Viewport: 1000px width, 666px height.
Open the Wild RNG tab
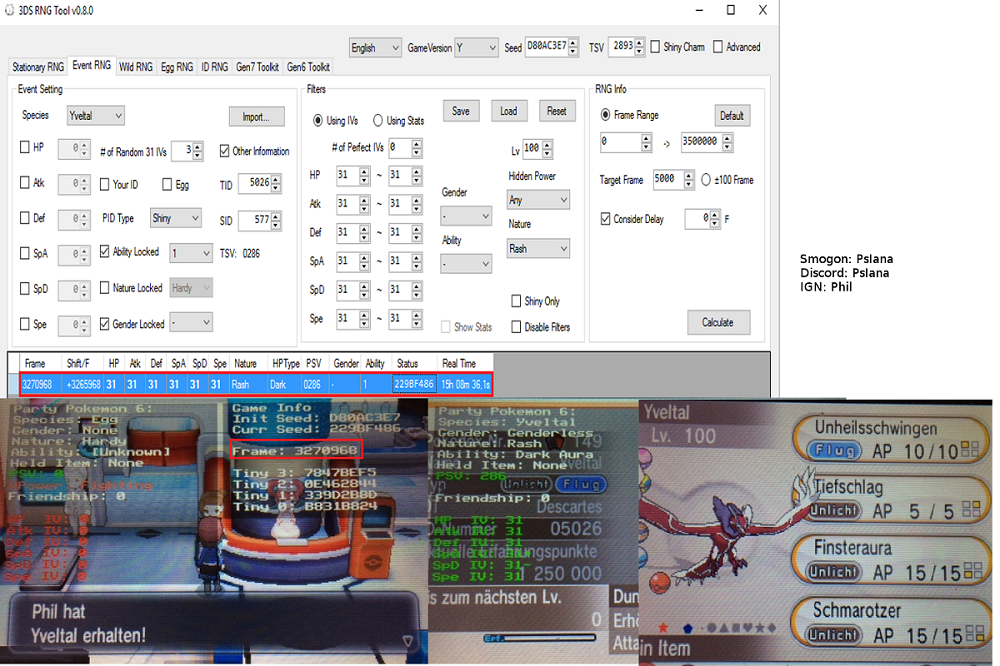tap(136, 67)
